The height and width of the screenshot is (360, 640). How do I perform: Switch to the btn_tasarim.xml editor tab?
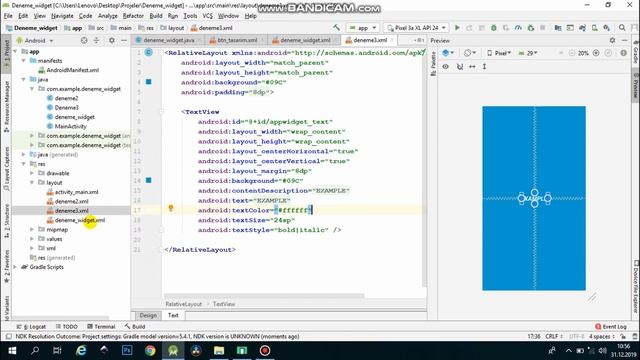237,40
